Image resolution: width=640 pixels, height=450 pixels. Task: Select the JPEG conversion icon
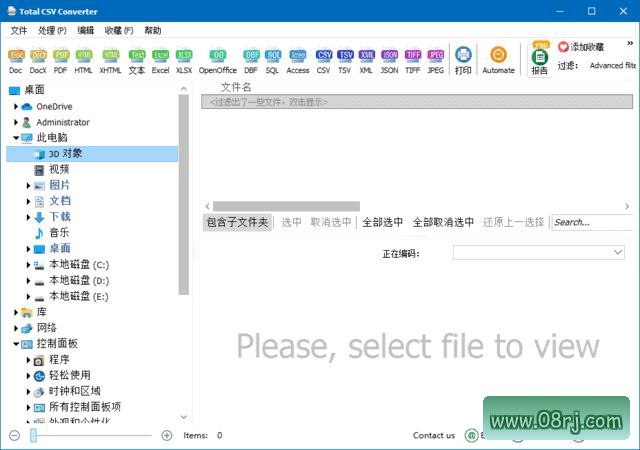[x=436, y=61]
